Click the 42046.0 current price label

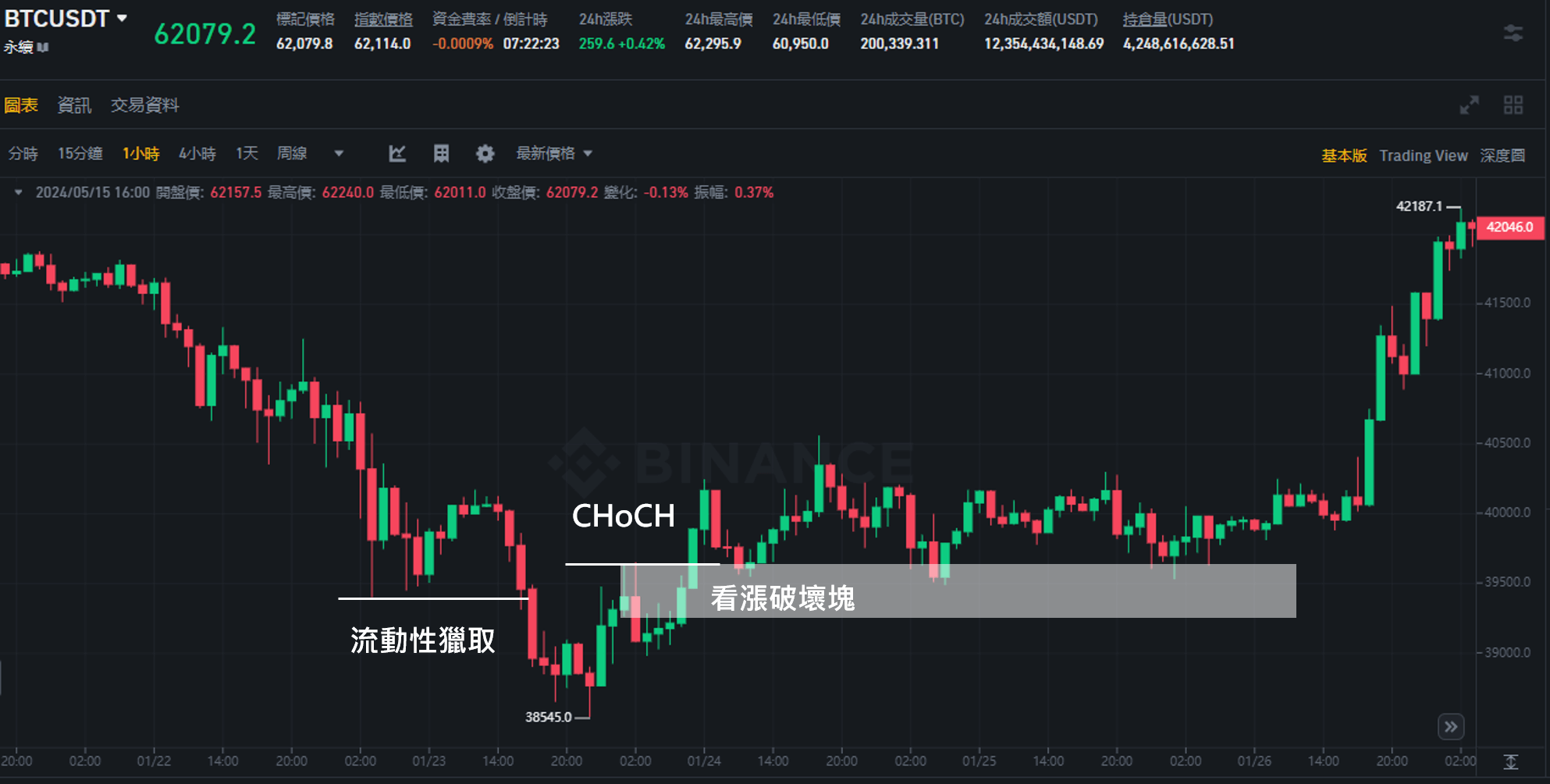(x=1509, y=227)
